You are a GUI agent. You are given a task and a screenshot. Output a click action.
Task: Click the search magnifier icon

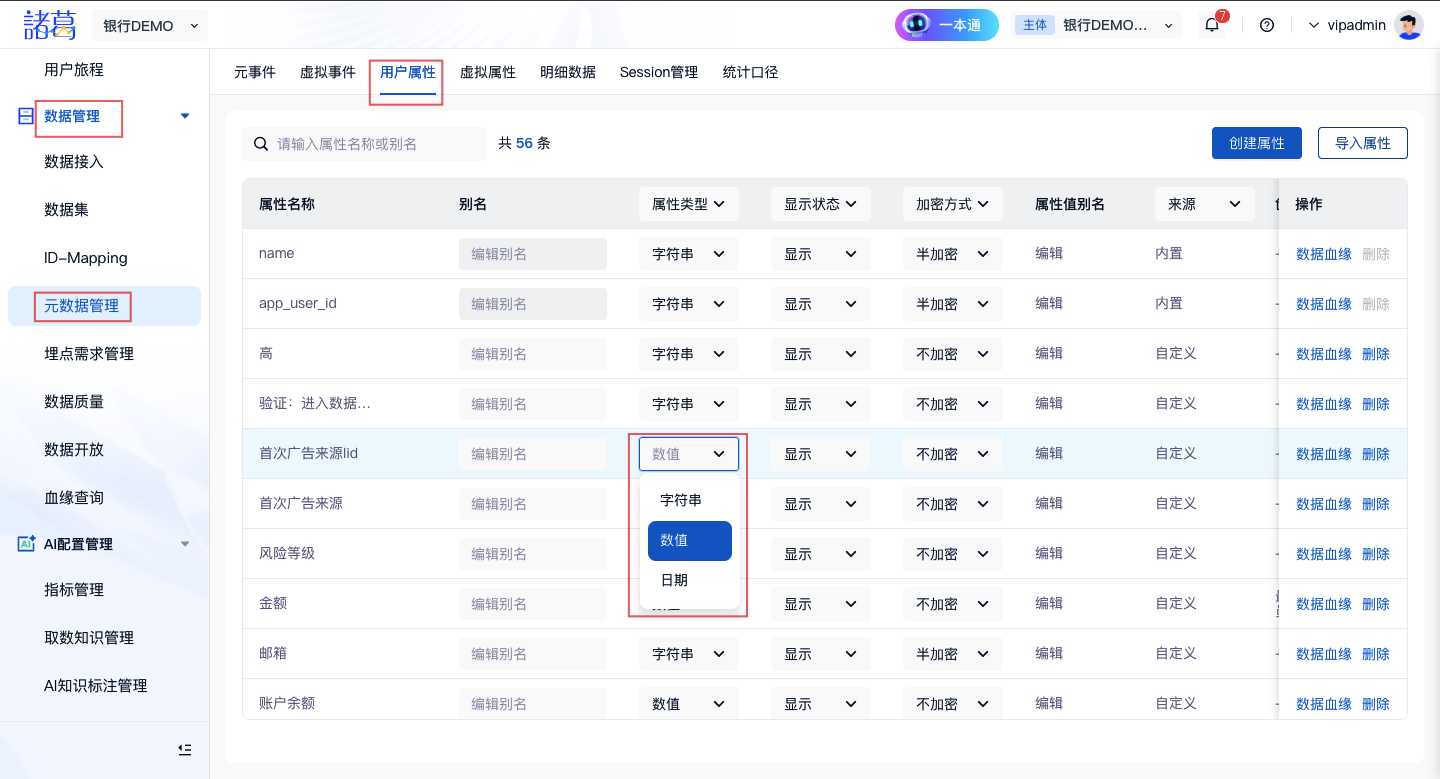(261, 144)
